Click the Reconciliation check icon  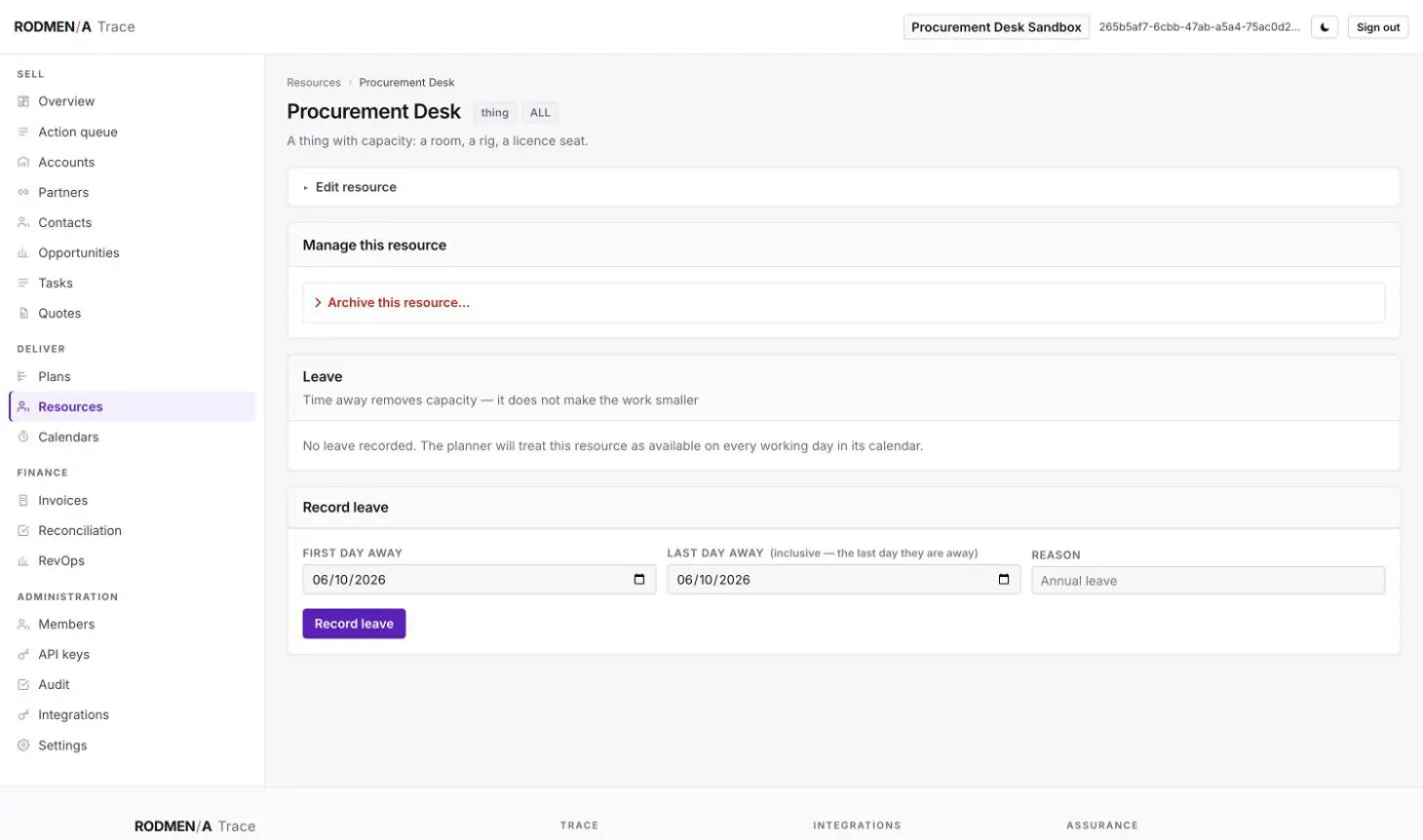coord(23,530)
